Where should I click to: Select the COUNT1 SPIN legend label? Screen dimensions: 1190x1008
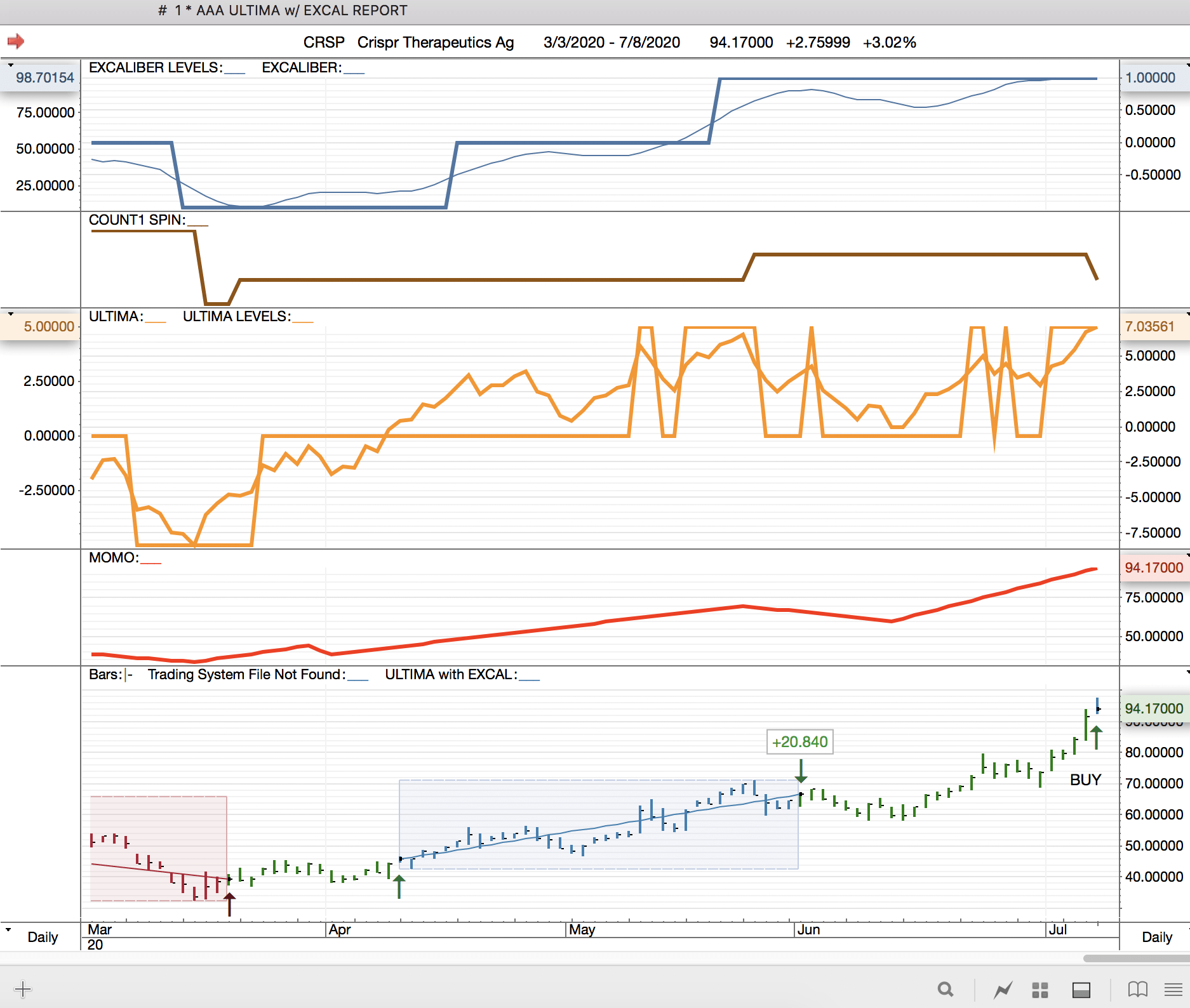[137, 220]
